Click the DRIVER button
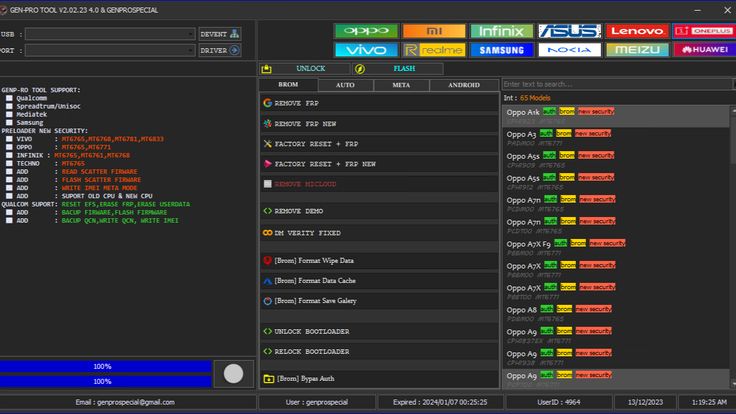The height and width of the screenshot is (414, 736). coord(220,50)
